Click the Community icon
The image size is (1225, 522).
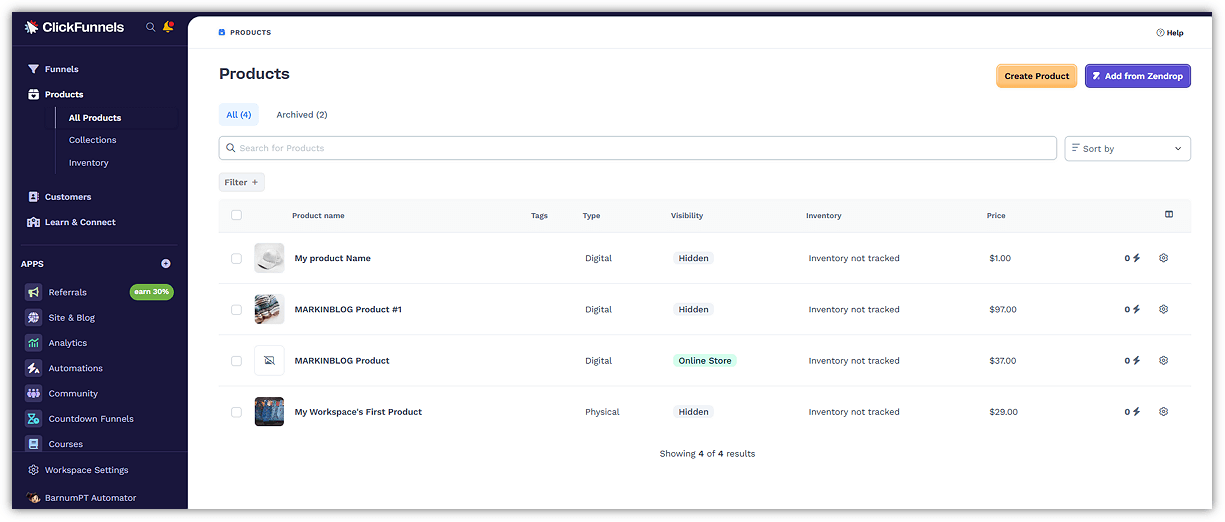pos(33,393)
